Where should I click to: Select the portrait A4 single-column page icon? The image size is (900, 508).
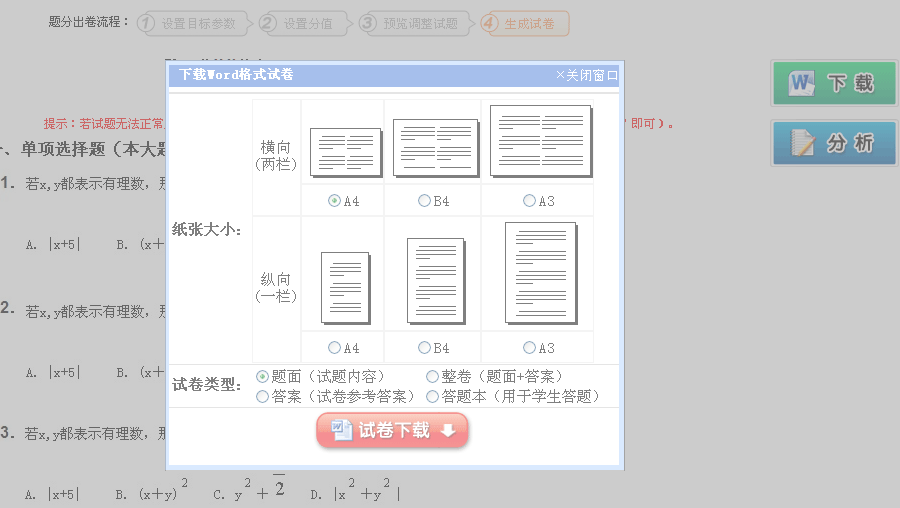coord(345,287)
